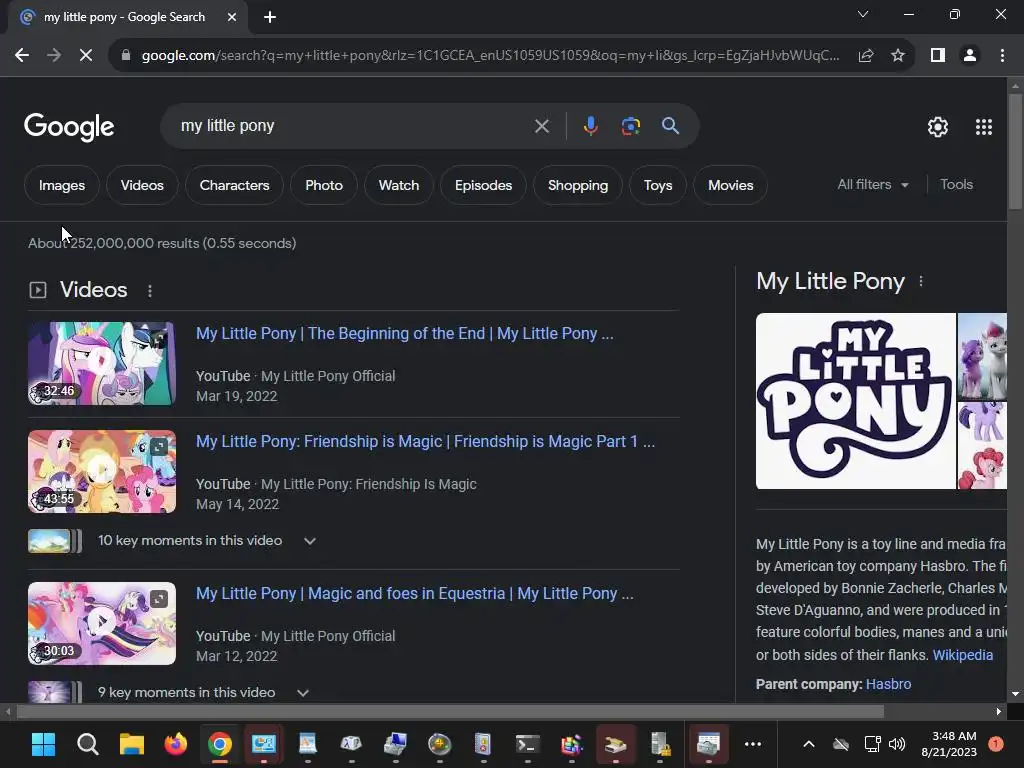This screenshot has height=768, width=1024.
Task: Open My Little Pony knowledge panel options
Action: (x=921, y=281)
